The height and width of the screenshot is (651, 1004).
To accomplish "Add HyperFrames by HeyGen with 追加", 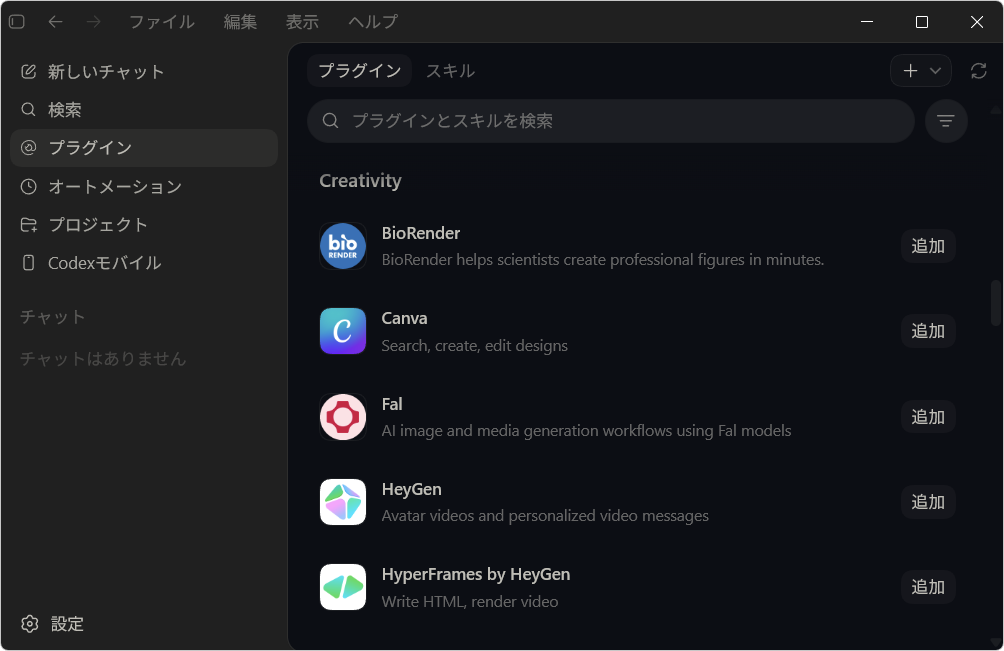I will click(928, 587).
